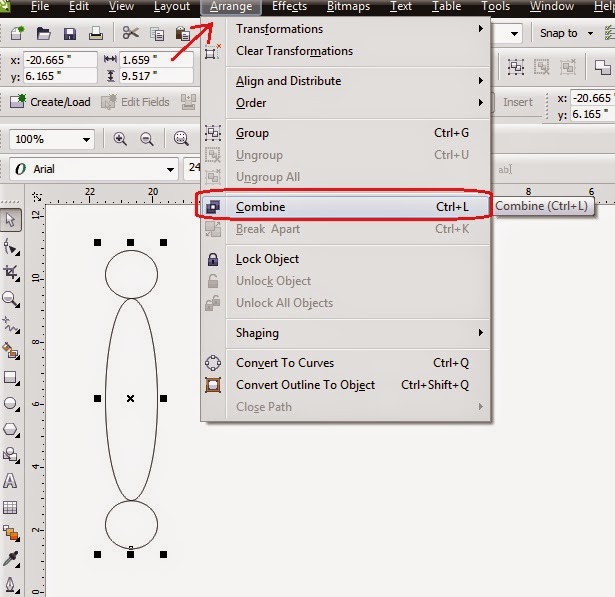Viewport: 615px width, 597px height.
Task: Click the Open folder icon
Action: point(43,34)
